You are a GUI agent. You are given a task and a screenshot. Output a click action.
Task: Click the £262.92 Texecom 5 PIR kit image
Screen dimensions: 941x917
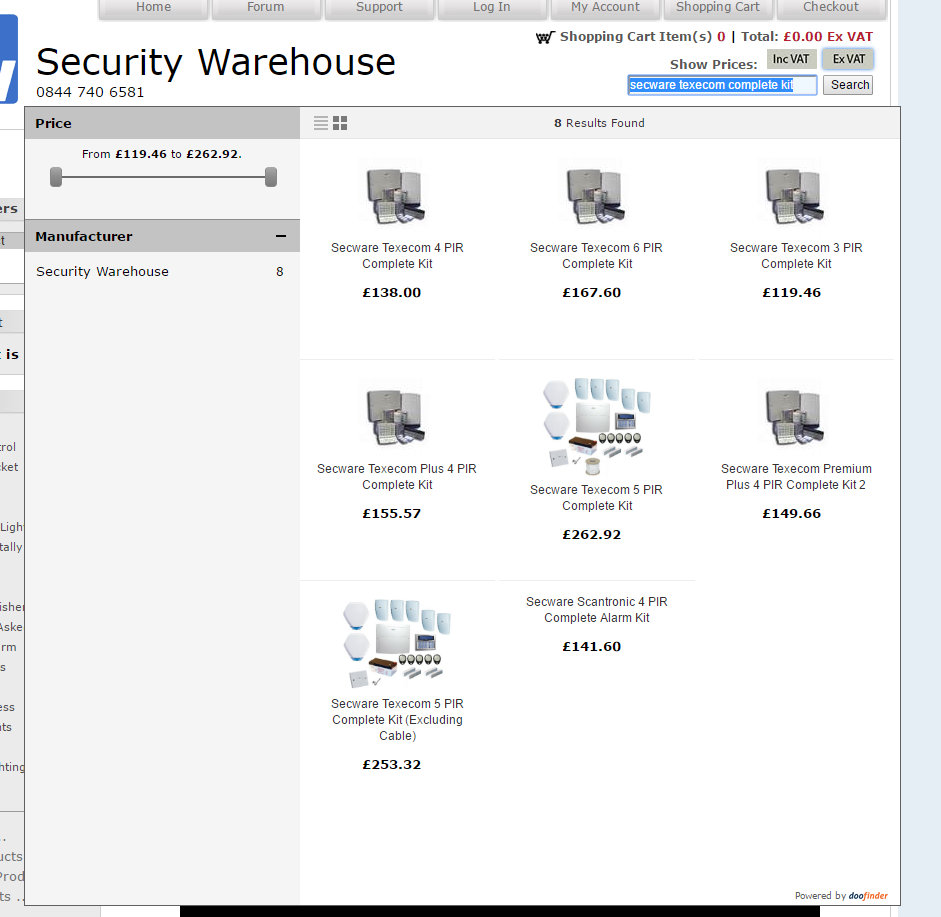coord(597,426)
